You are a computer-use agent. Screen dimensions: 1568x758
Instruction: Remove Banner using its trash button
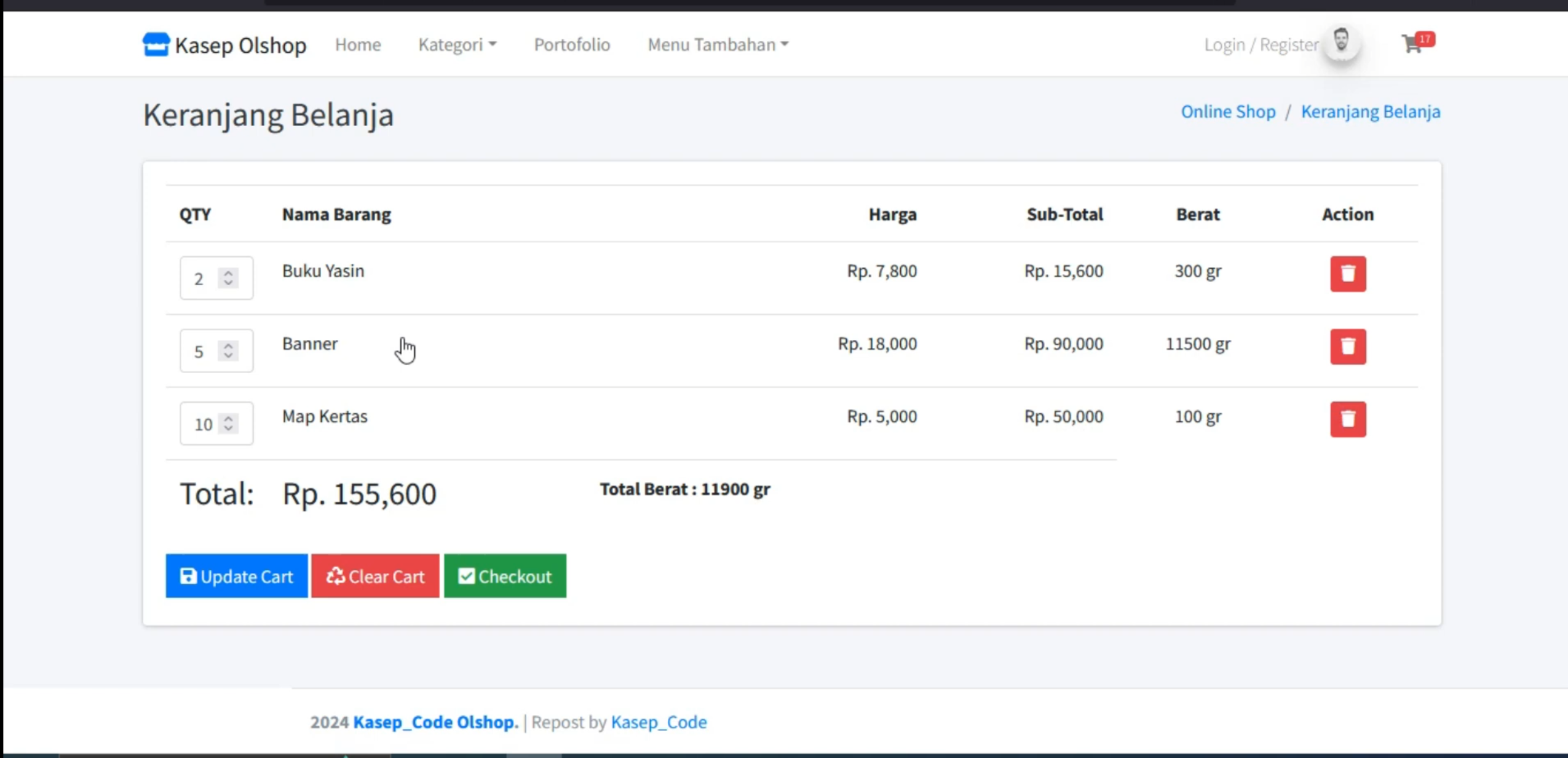tap(1348, 347)
